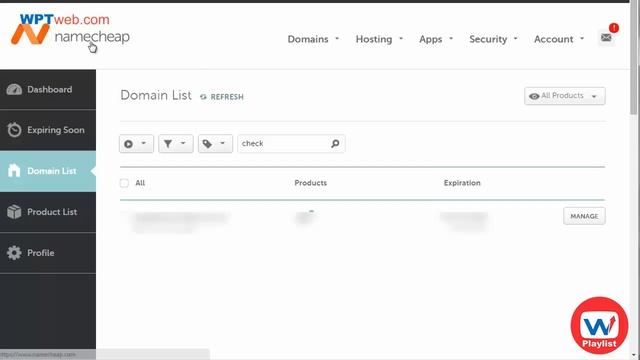This screenshot has height=360, width=640.
Task: Click the Expiring Soon clock icon
Action: coord(14,130)
